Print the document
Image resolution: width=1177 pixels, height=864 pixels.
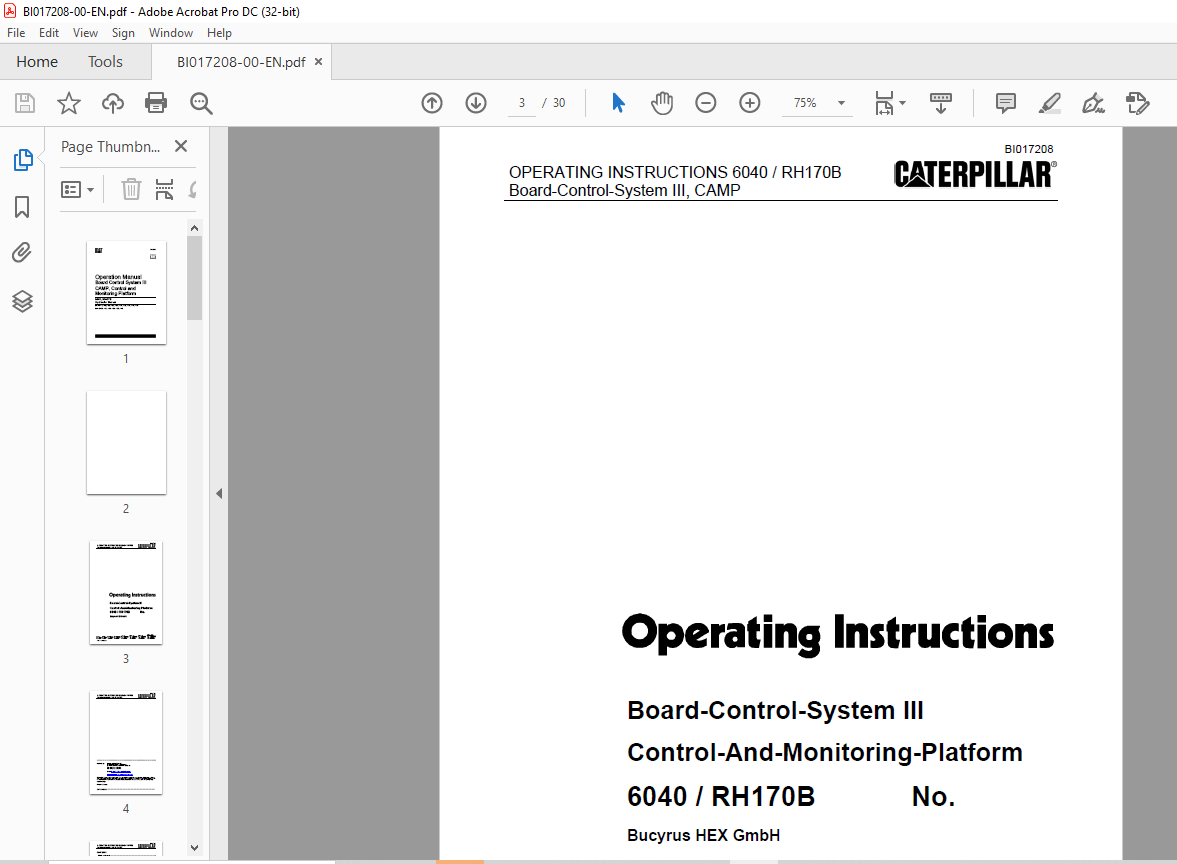156,103
